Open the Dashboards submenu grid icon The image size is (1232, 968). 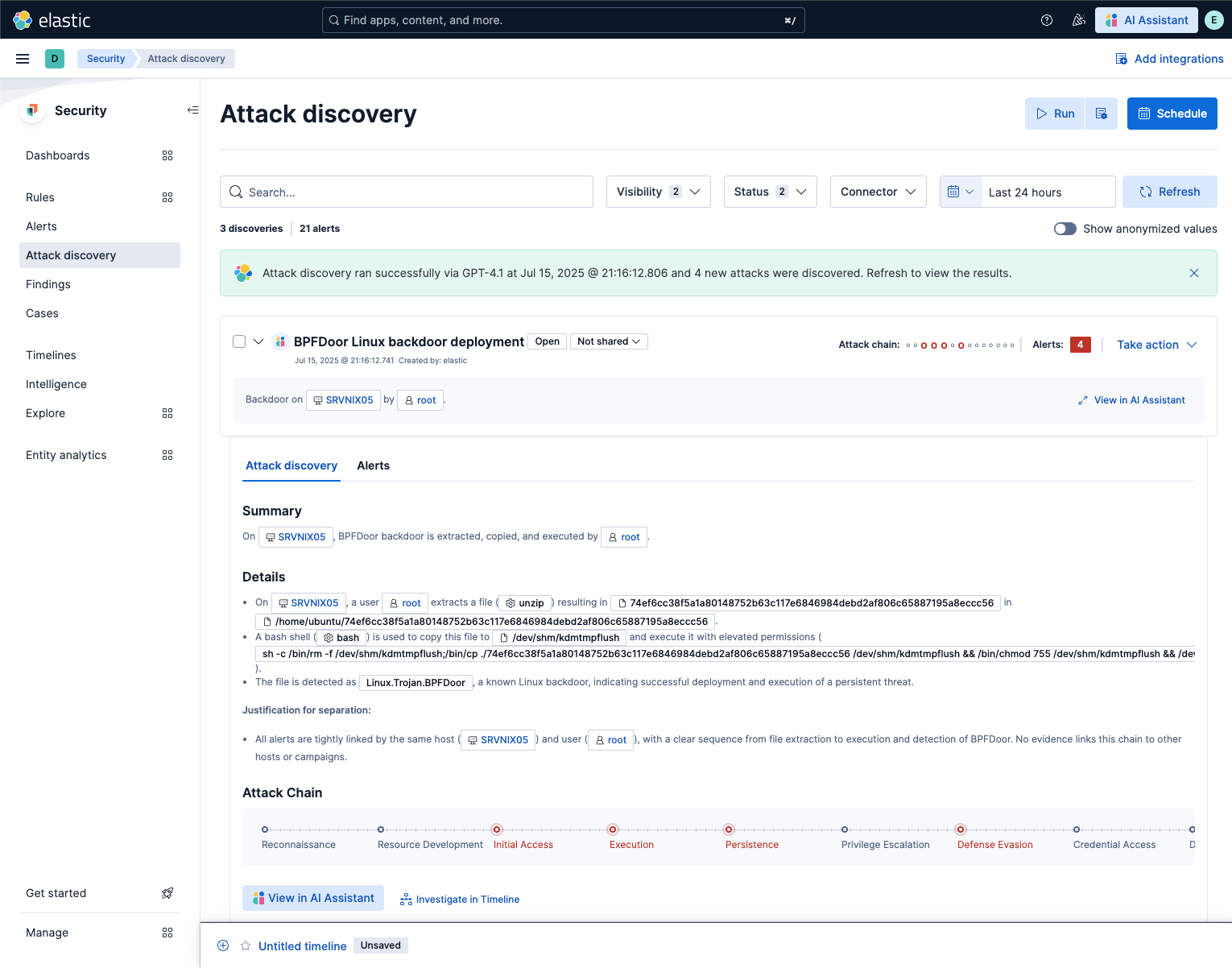click(167, 155)
